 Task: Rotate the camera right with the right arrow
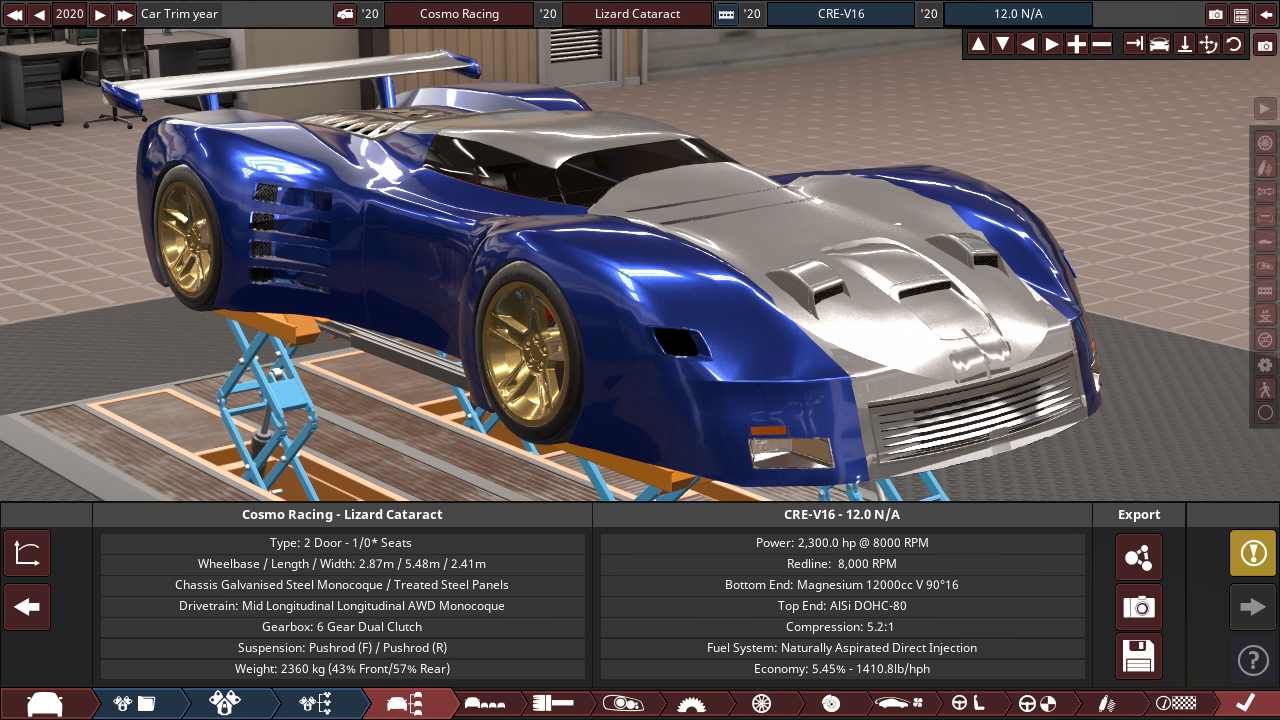[x=1052, y=44]
